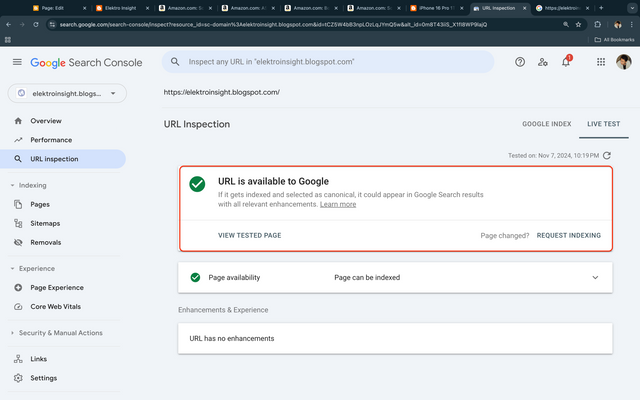
Task: Open the tab search dropdown arrow
Action: point(632,8)
